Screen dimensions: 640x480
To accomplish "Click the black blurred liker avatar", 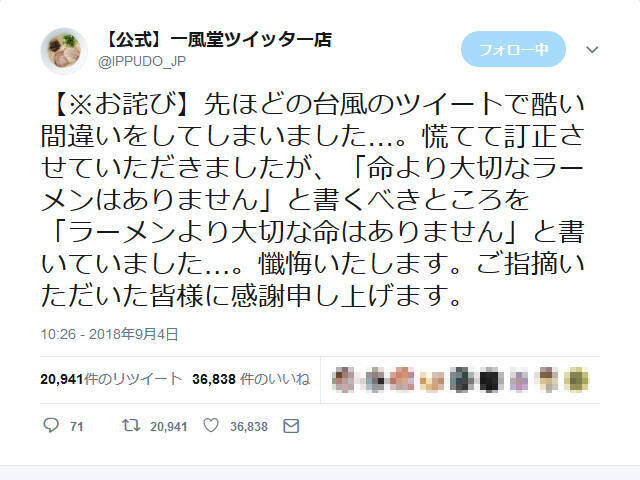I will point(490,380).
